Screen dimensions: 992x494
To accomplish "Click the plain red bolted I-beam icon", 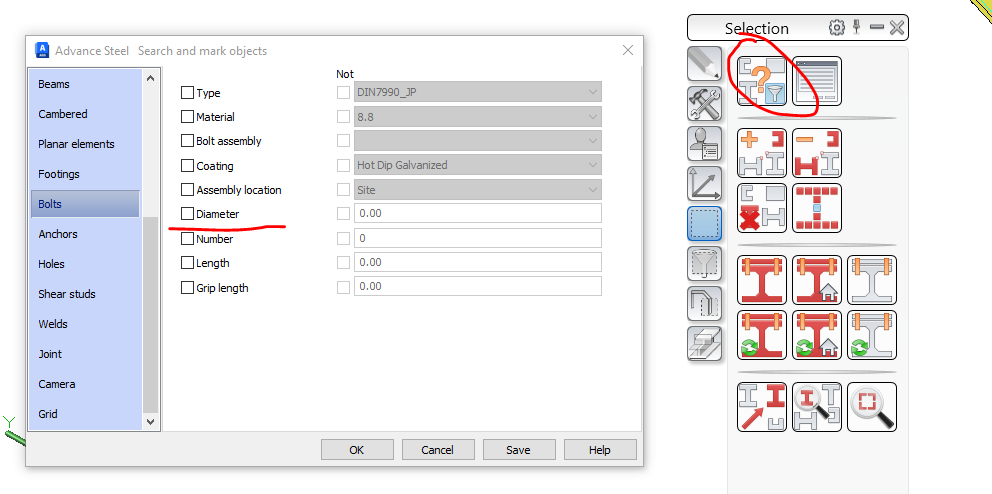I will 762,280.
